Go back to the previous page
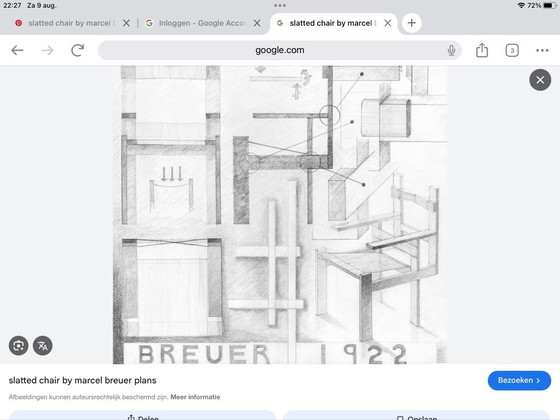 coord(17,50)
